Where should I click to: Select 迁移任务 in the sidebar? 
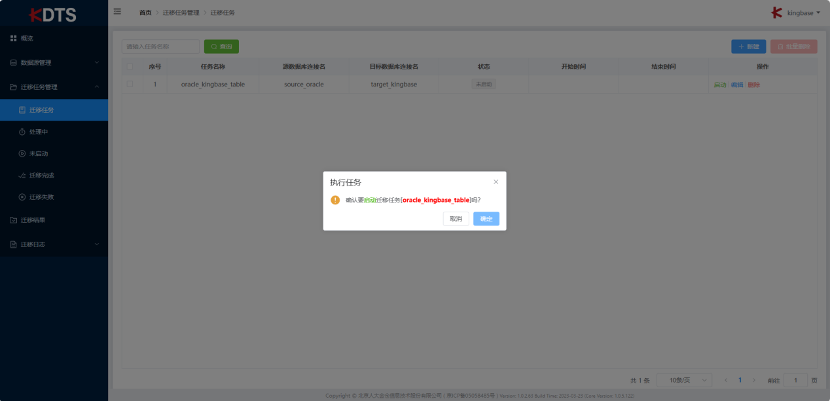[54, 110]
